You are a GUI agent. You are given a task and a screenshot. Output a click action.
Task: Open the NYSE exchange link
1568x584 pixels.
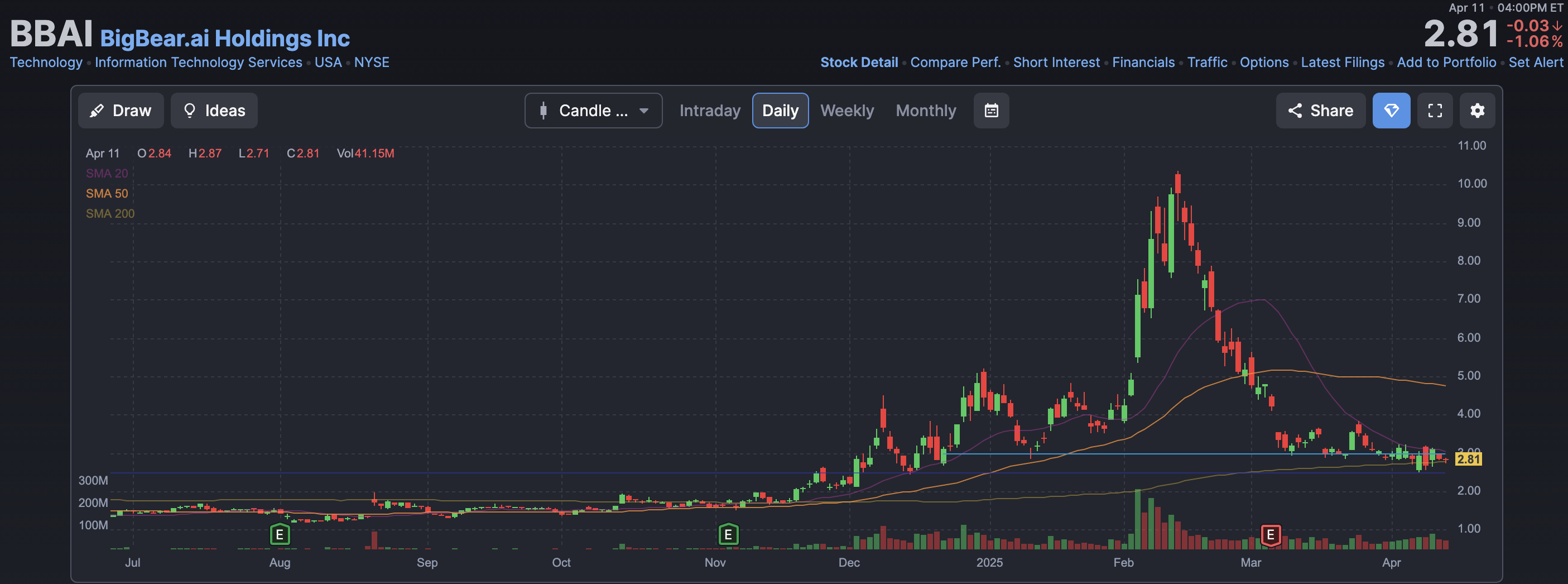click(x=371, y=62)
